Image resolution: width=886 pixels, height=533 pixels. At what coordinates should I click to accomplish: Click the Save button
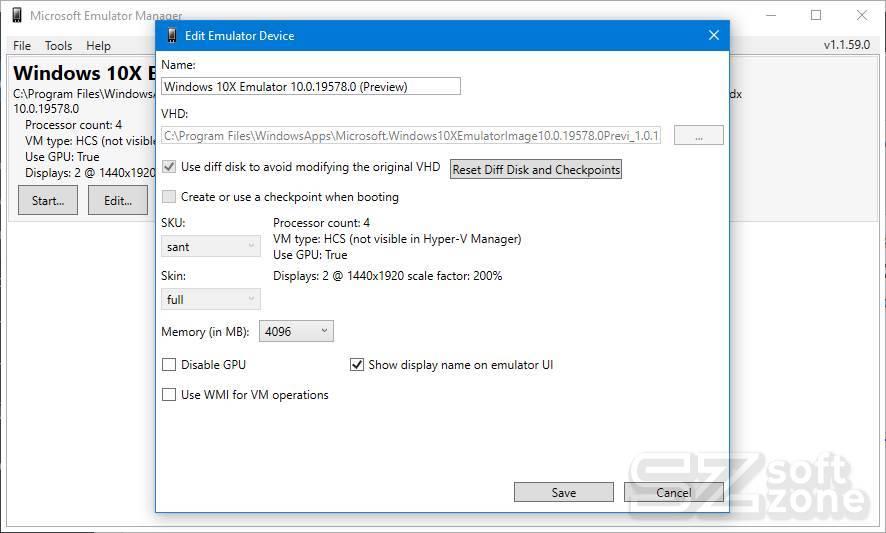point(563,492)
